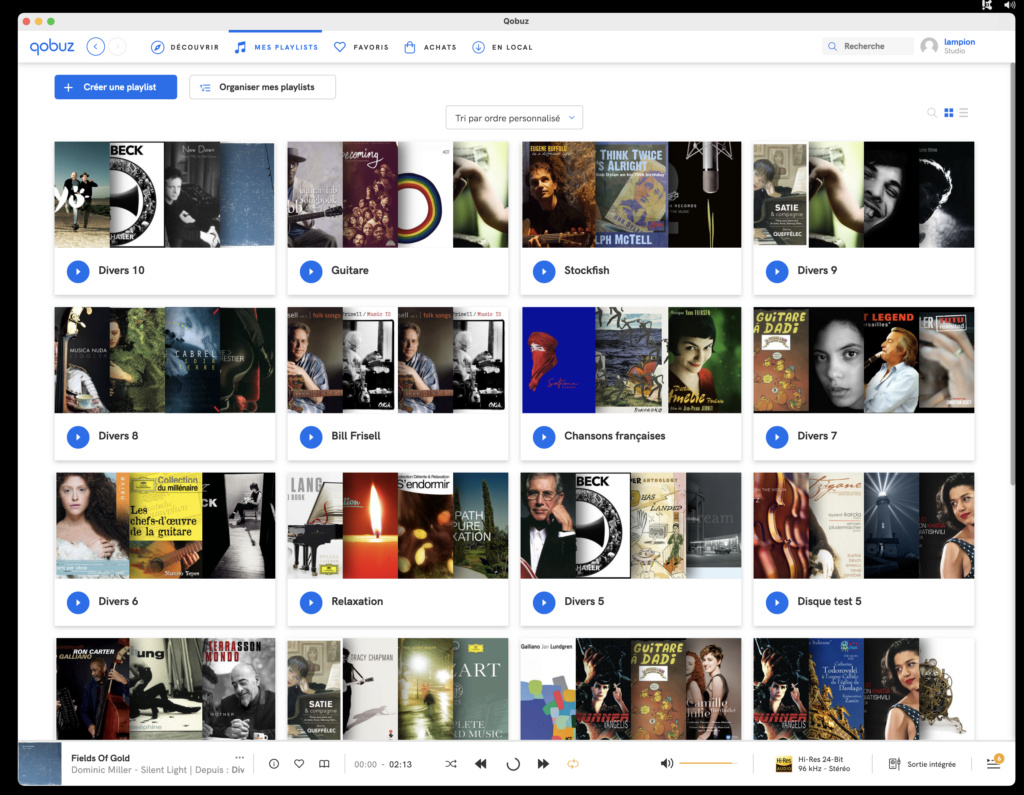Click Créer une playlist button

(x=116, y=87)
